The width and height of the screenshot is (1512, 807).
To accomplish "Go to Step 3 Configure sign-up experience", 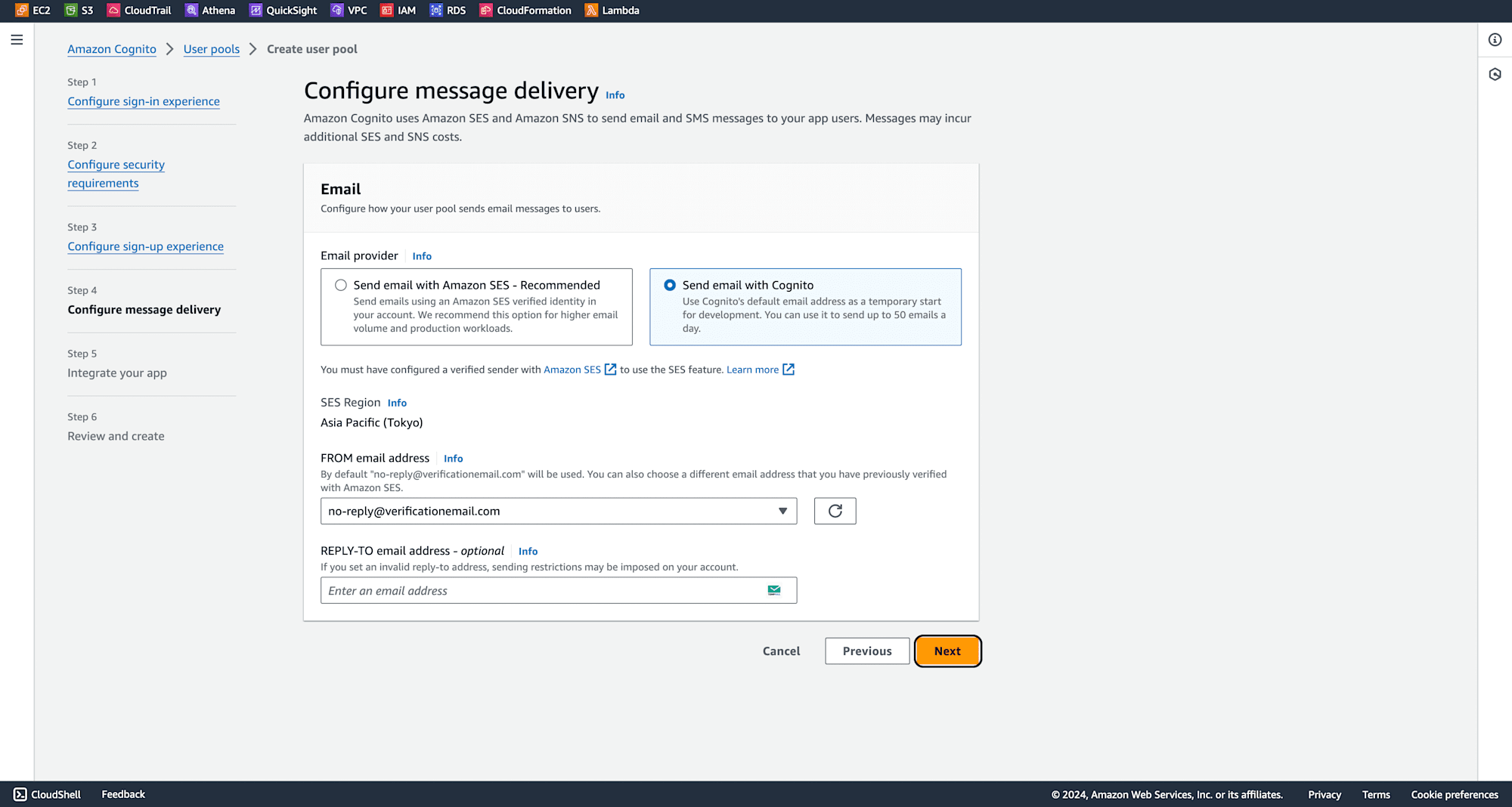I will [x=145, y=246].
